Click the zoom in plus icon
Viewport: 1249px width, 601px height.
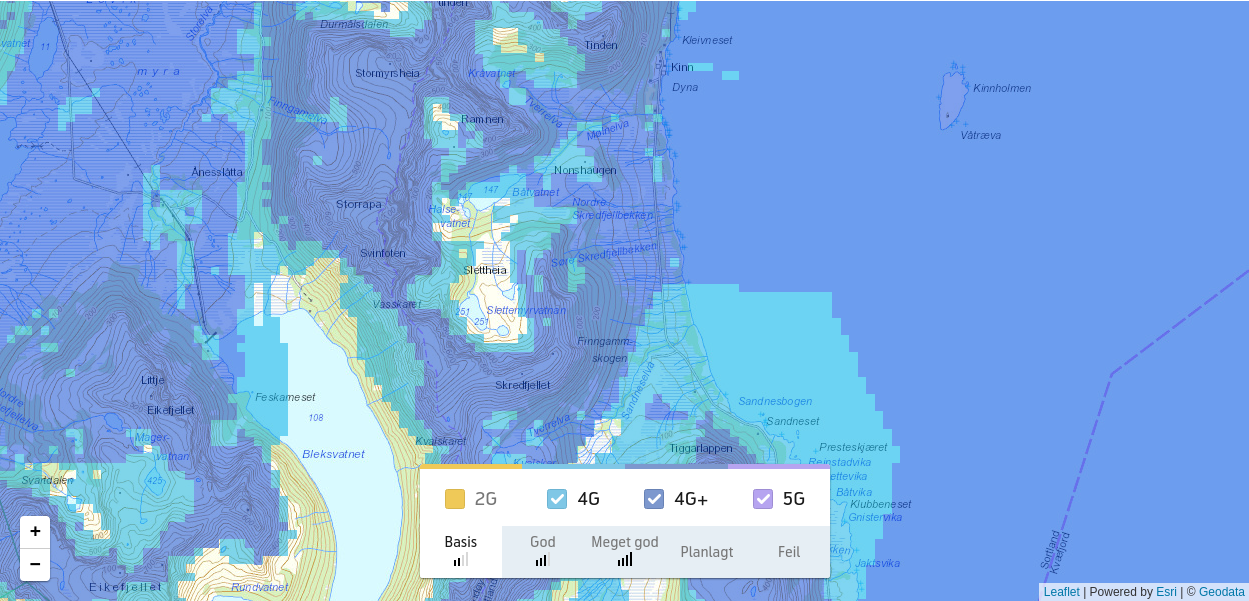pyautogui.click(x=35, y=531)
